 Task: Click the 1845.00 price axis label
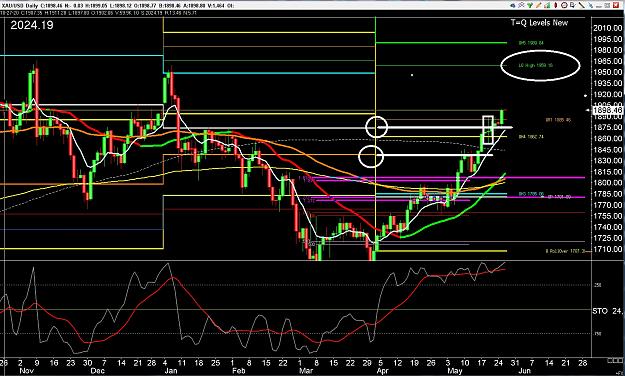click(x=607, y=150)
